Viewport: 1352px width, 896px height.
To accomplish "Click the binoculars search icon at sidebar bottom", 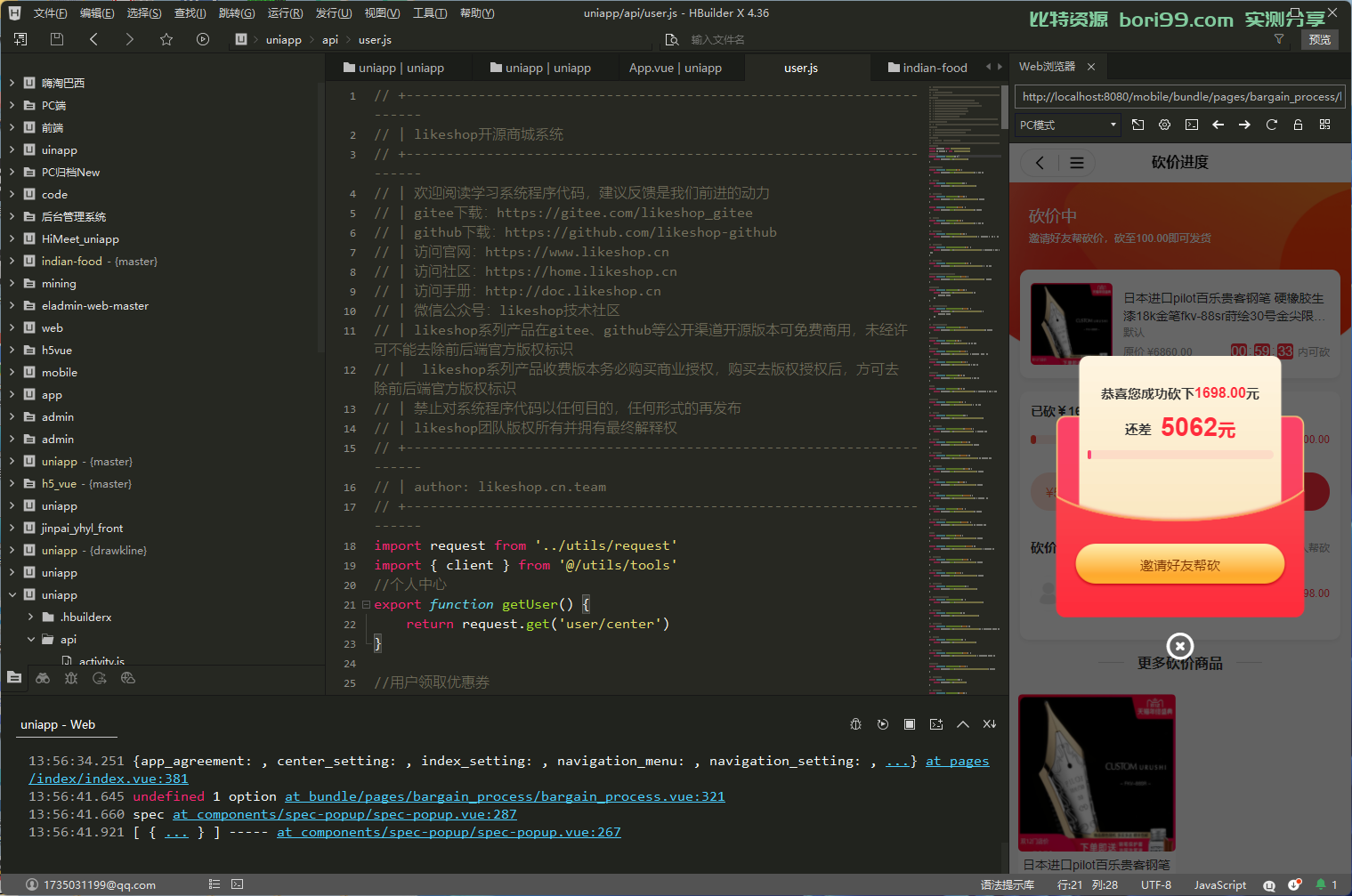I will click(43, 678).
